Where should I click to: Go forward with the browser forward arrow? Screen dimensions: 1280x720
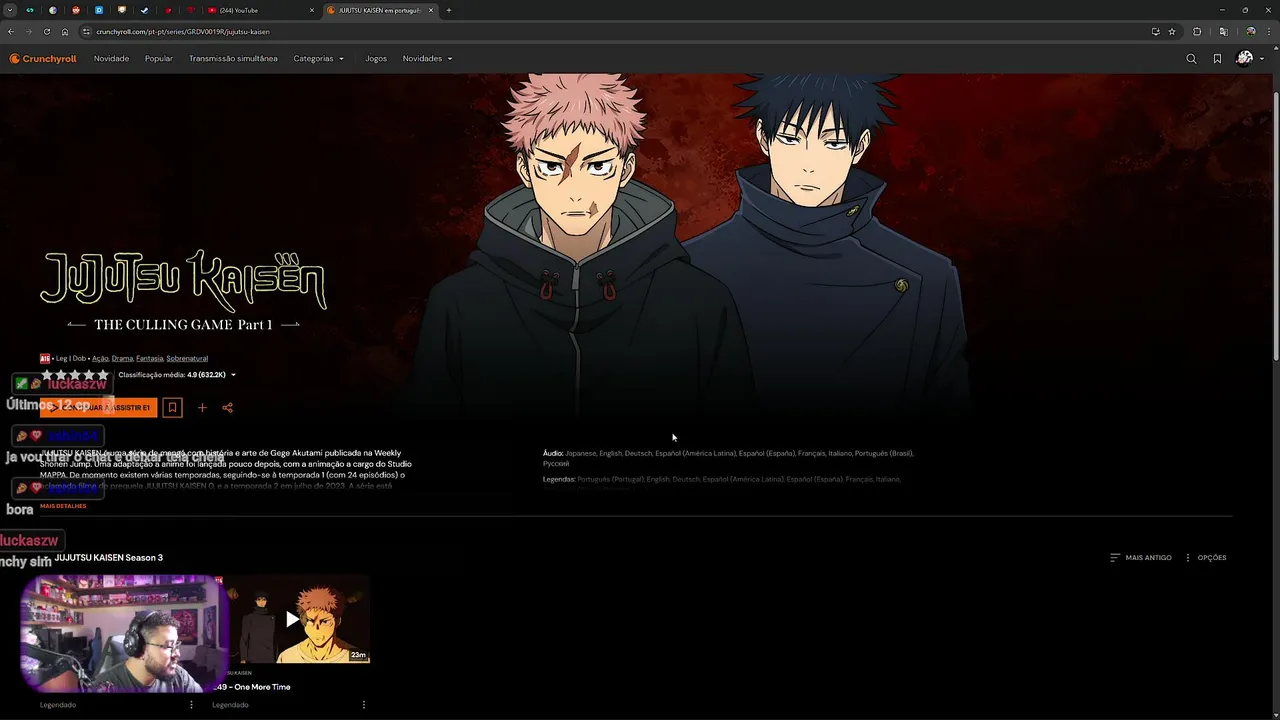(x=29, y=31)
